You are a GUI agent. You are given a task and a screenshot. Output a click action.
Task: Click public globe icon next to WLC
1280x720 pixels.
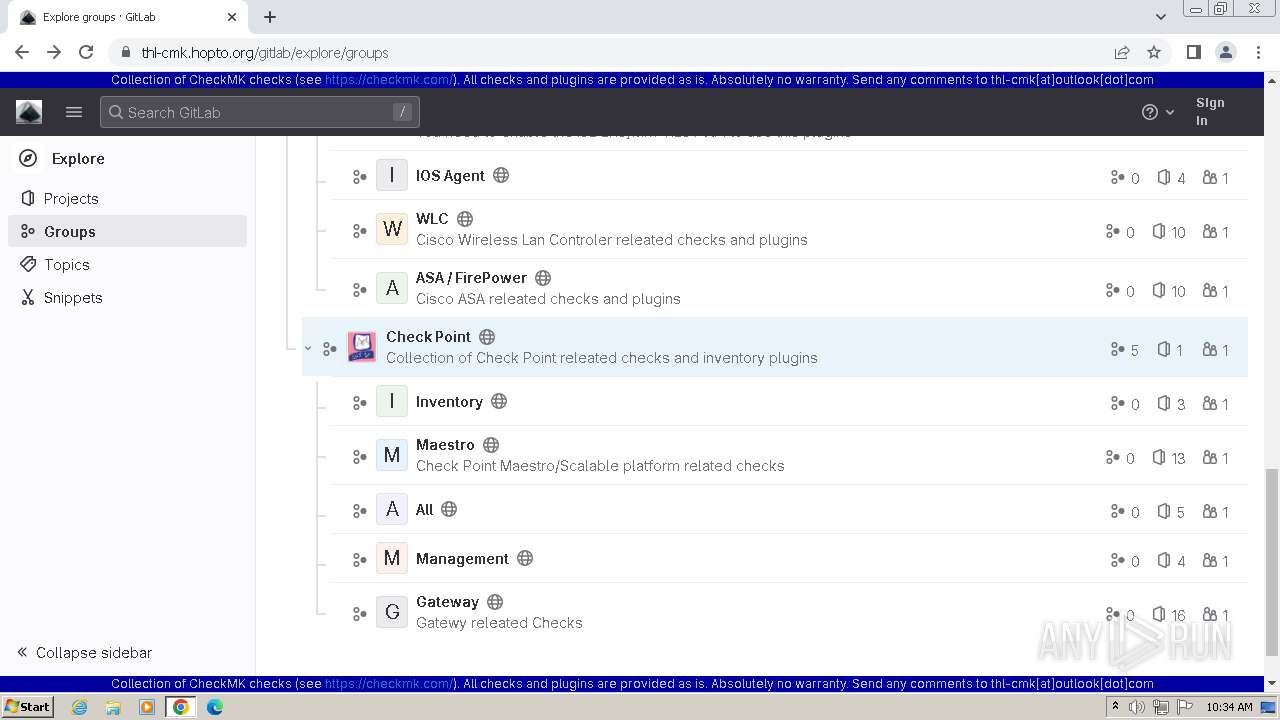465,218
